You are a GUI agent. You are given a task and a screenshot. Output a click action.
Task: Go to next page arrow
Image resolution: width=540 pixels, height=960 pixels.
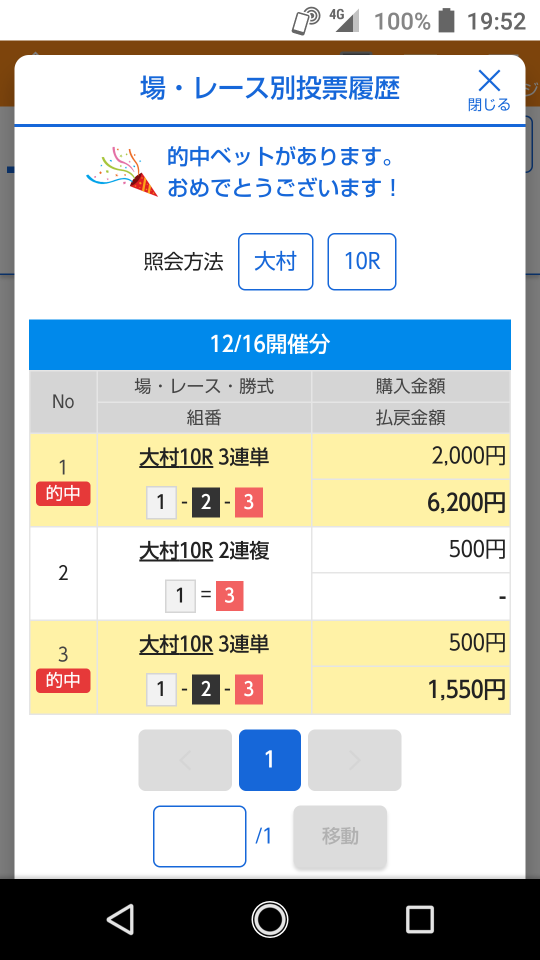click(x=354, y=760)
